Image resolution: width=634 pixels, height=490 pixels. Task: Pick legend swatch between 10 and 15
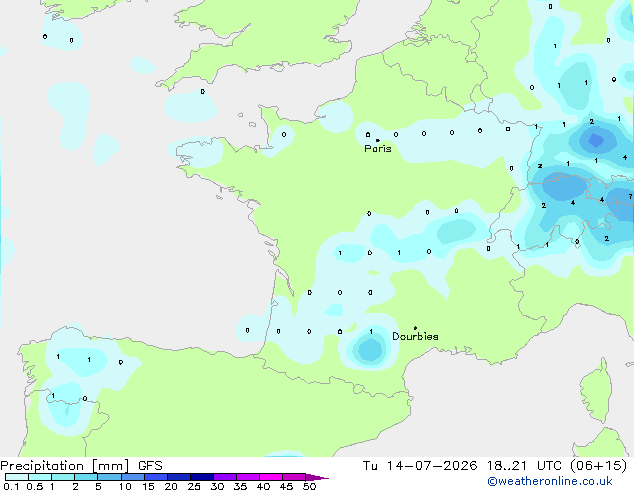[x=133, y=477]
